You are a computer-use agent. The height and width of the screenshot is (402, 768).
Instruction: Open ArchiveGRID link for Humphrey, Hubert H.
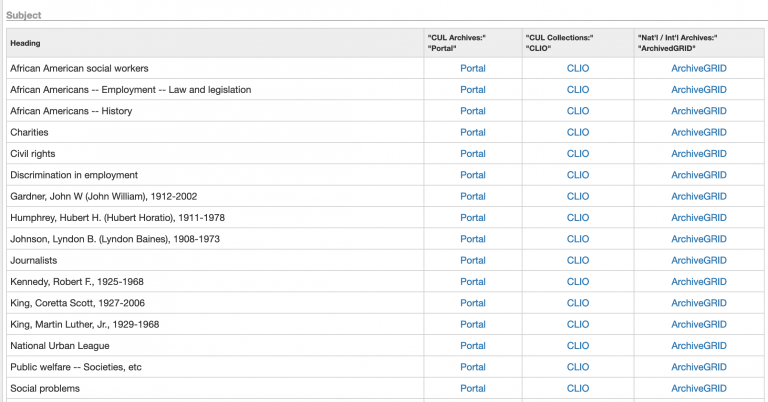click(x=699, y=218)
